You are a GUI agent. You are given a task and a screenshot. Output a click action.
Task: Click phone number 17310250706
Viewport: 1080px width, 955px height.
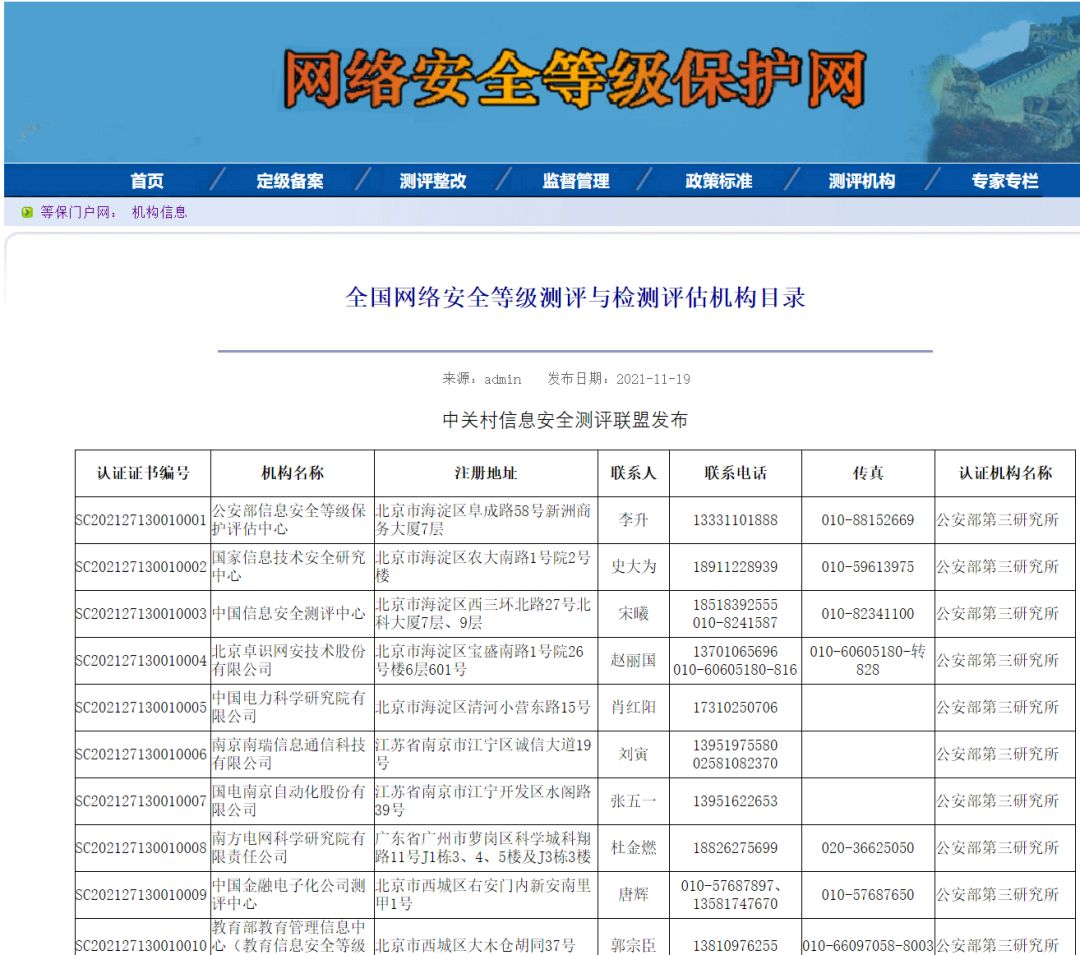pos(736,707)
